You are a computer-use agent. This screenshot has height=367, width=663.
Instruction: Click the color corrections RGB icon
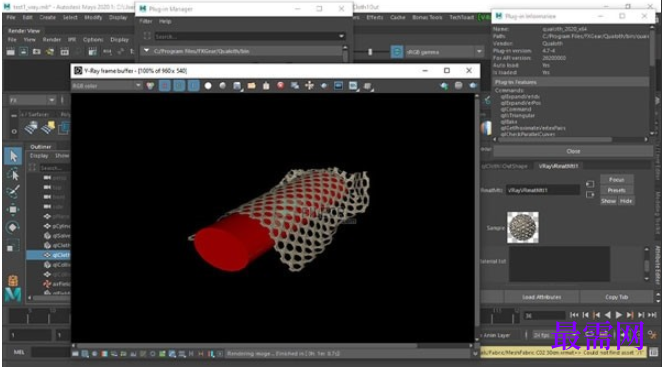pyautogui.click(x=150, y=86)
